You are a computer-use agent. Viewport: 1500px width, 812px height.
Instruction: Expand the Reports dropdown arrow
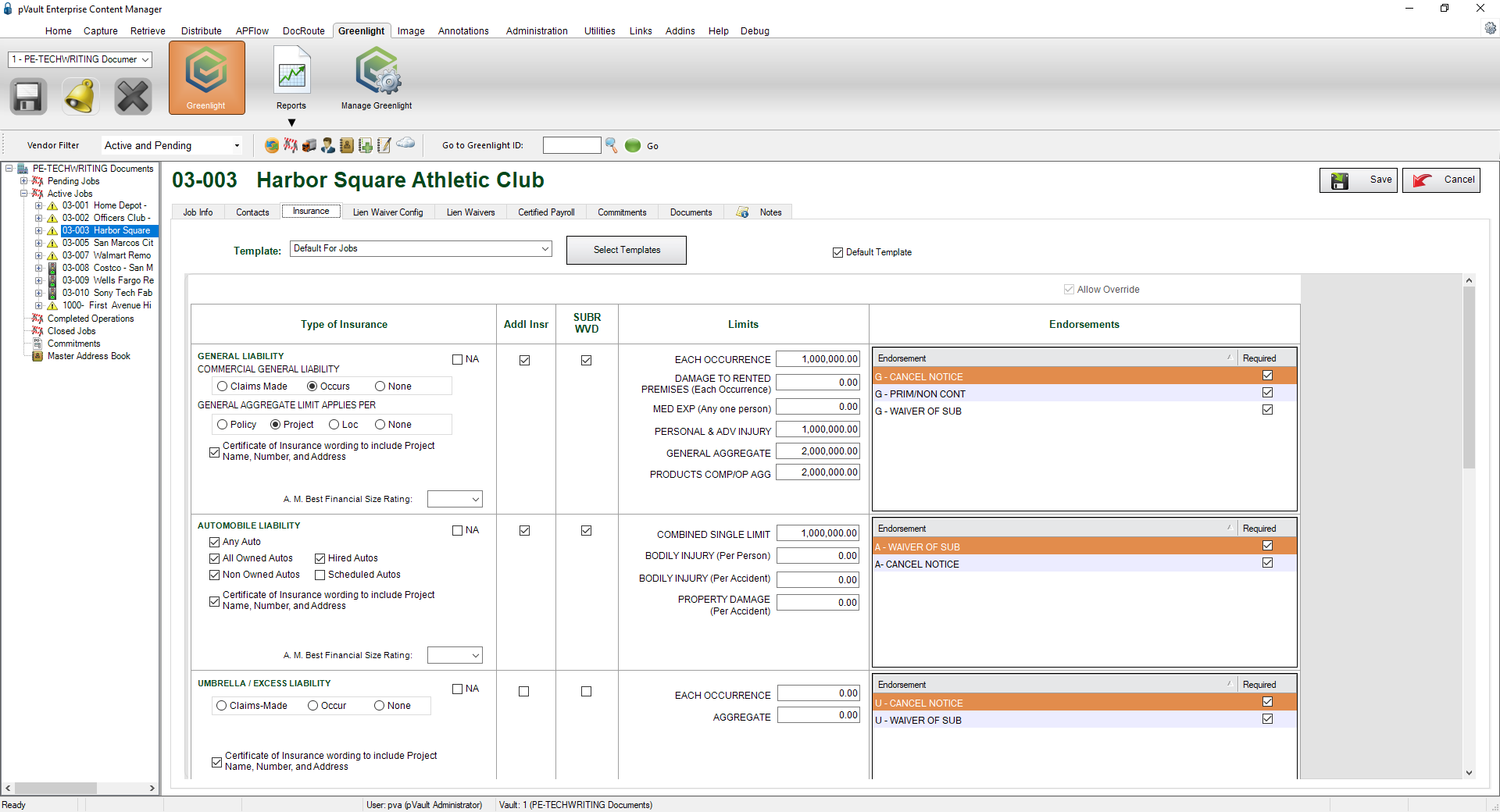tap(291, 123)
